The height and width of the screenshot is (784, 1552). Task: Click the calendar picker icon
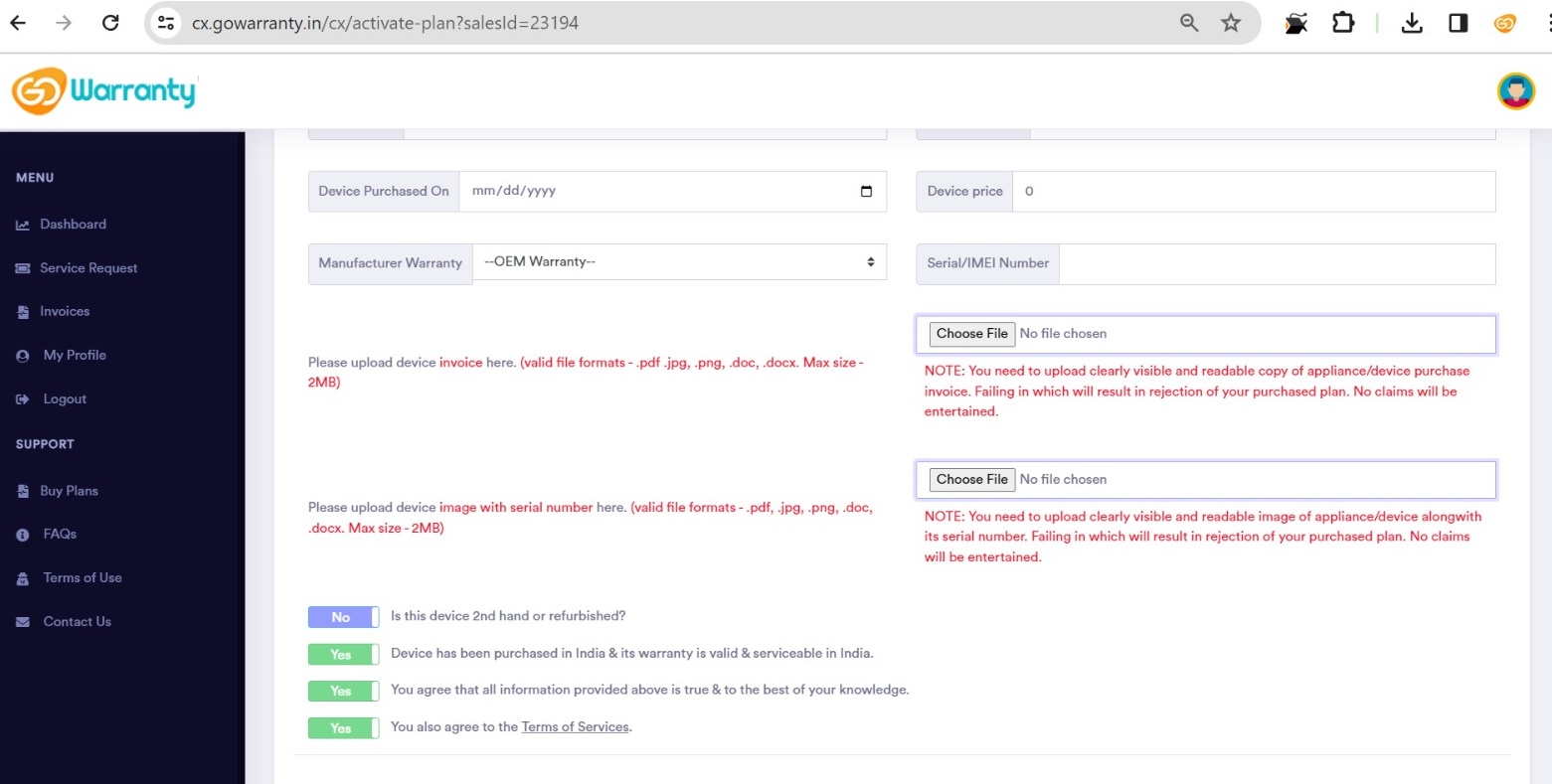866,191
